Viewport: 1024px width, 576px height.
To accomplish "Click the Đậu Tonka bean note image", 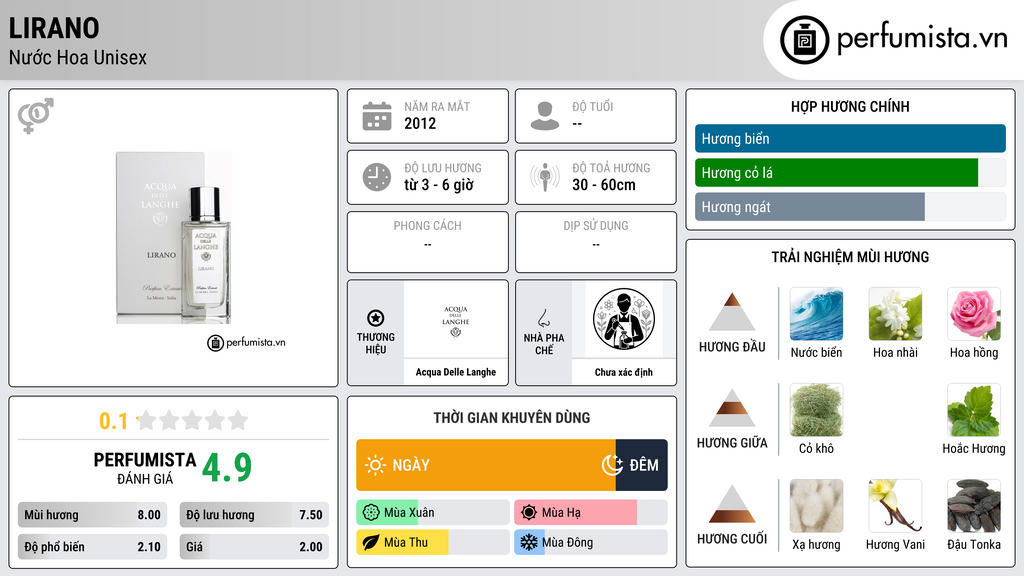I will [x=974, y=506].
